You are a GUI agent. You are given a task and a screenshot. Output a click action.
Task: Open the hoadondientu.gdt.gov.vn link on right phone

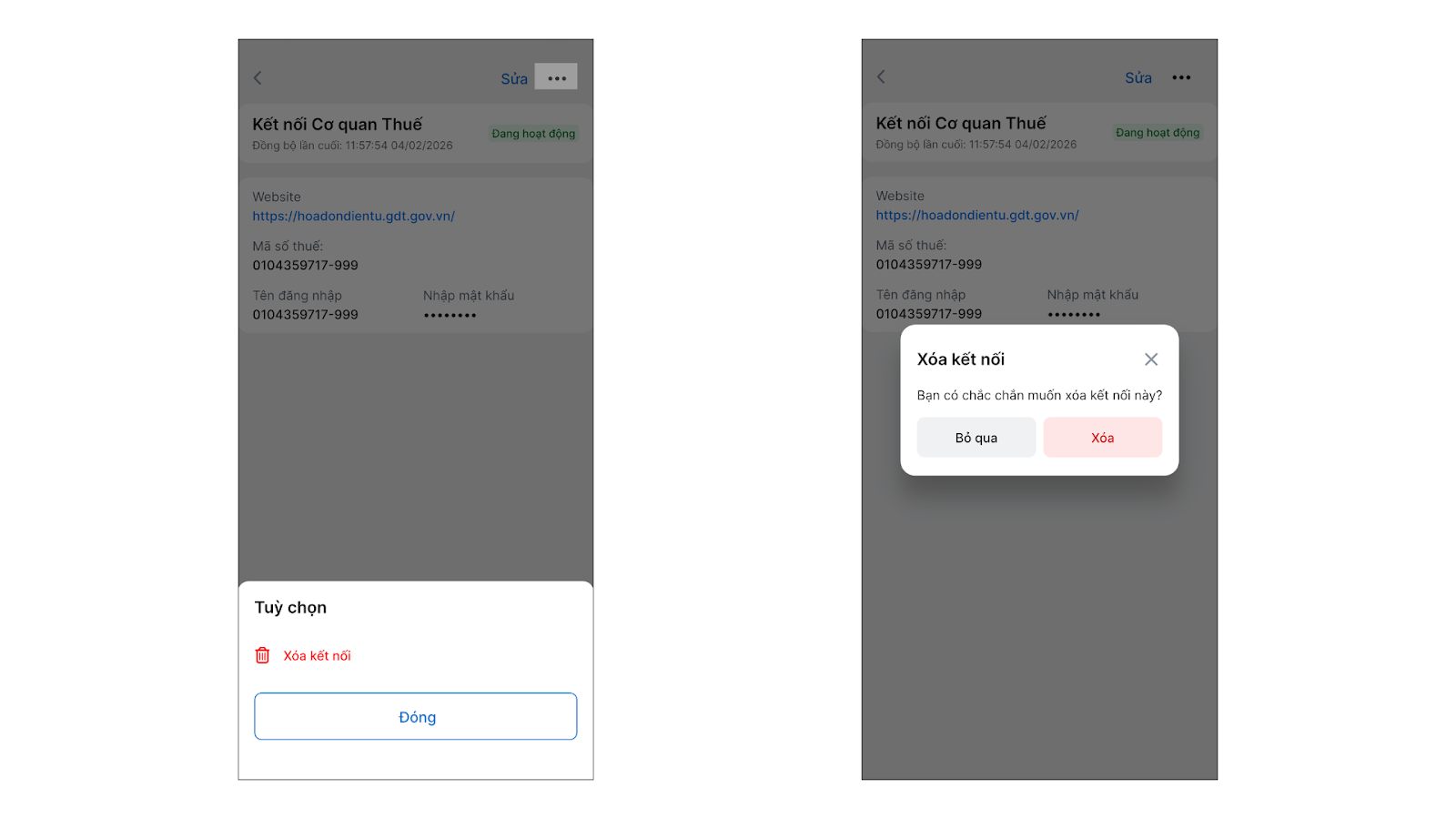(977, 216)
